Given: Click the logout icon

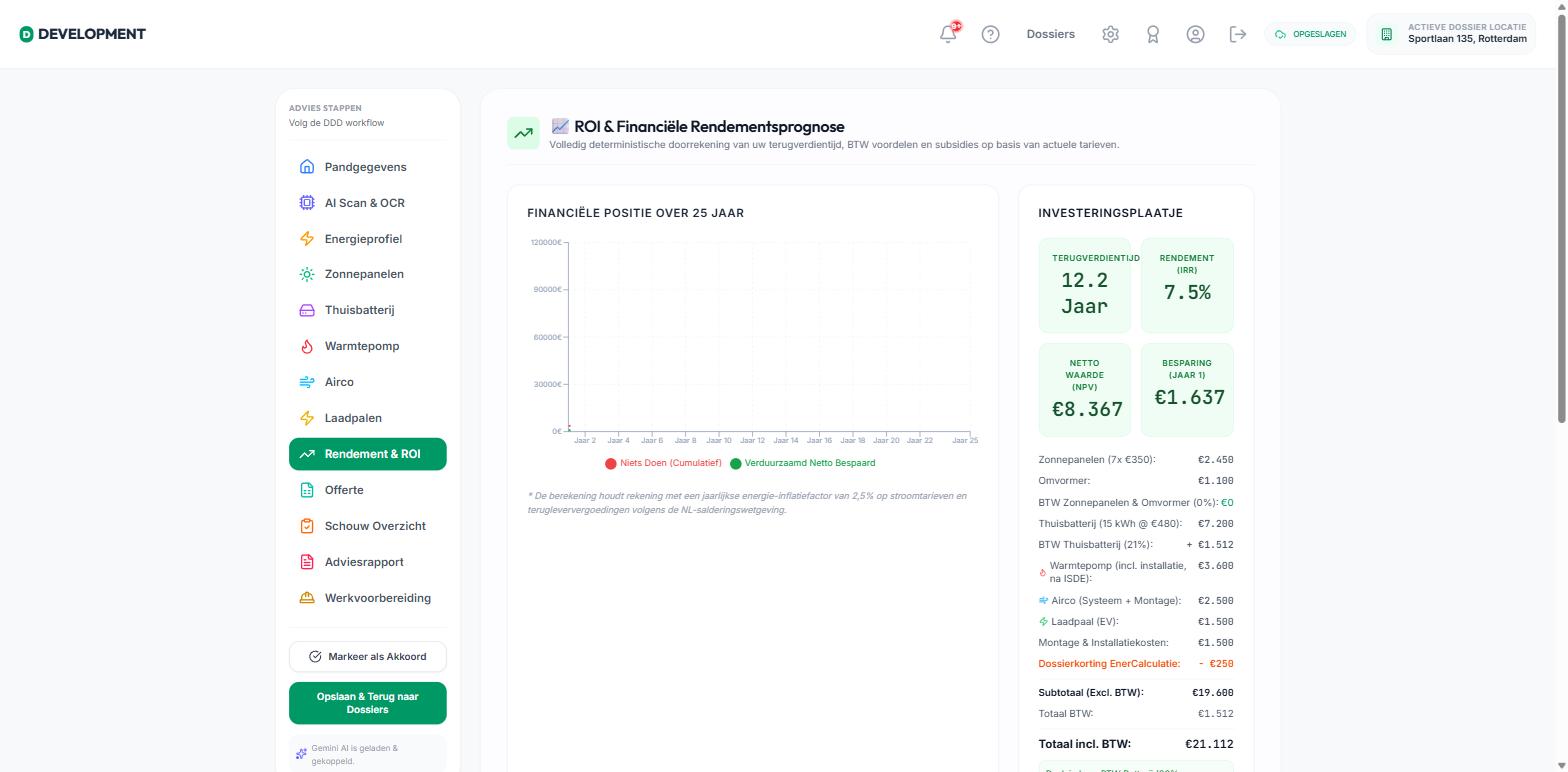Looking at the screenshot, I should click(1238, 34).
